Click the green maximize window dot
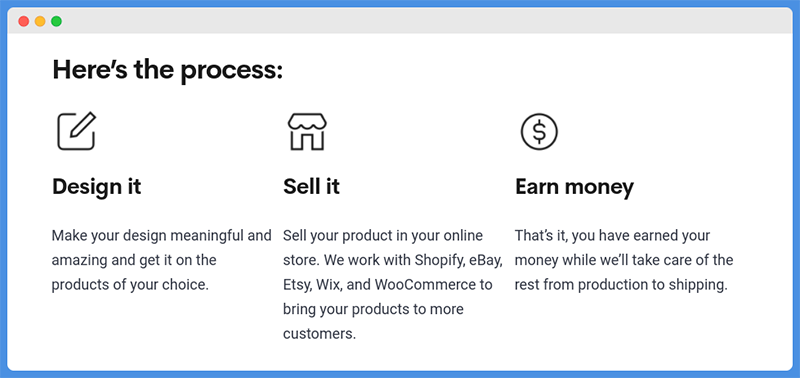800x378 pixels. coord(56,21)
